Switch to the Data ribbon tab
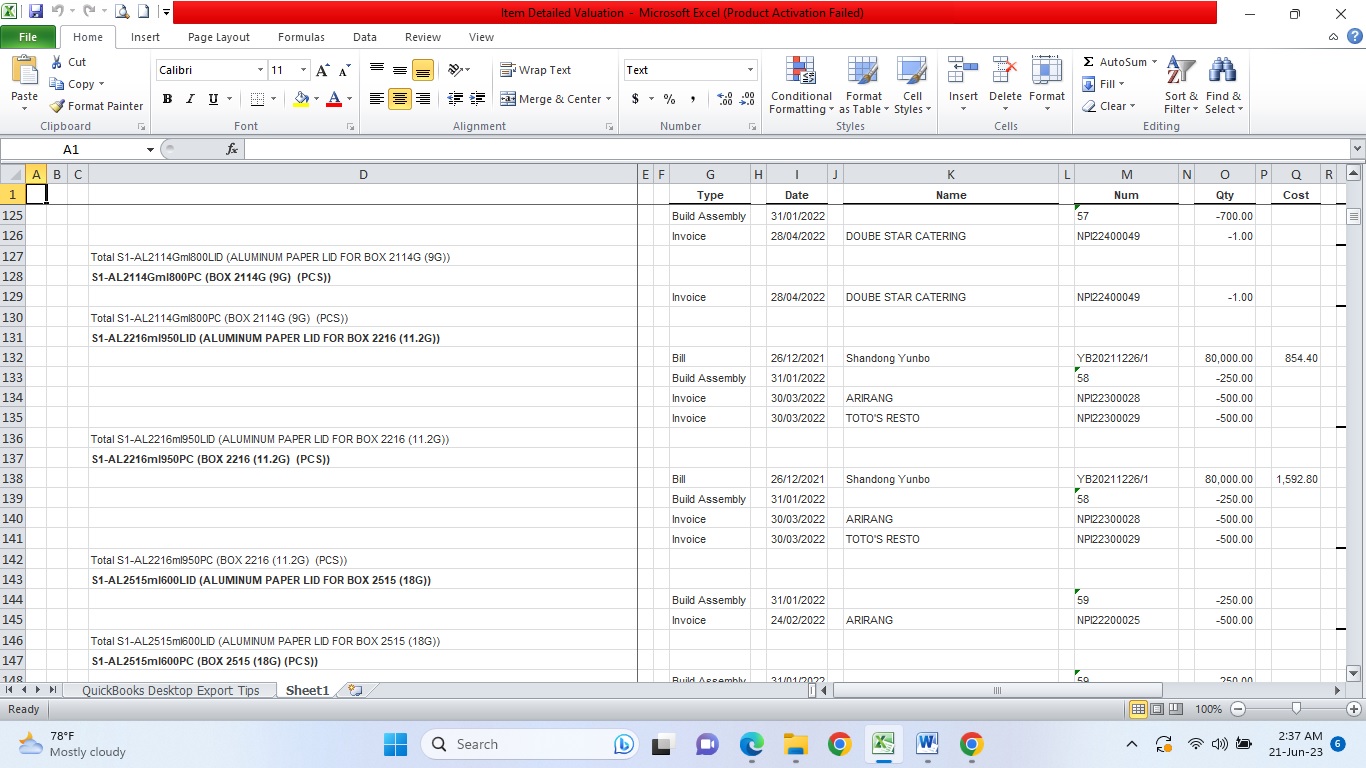This screenshot has width=1366, height=768. [365, 37]
